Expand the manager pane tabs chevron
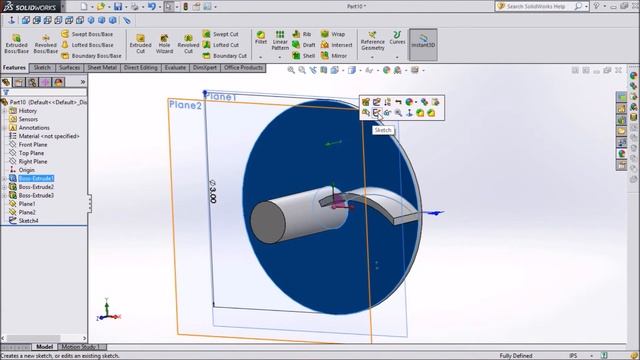This screenshot has height=360, width=640. click(x=83, y=82)
